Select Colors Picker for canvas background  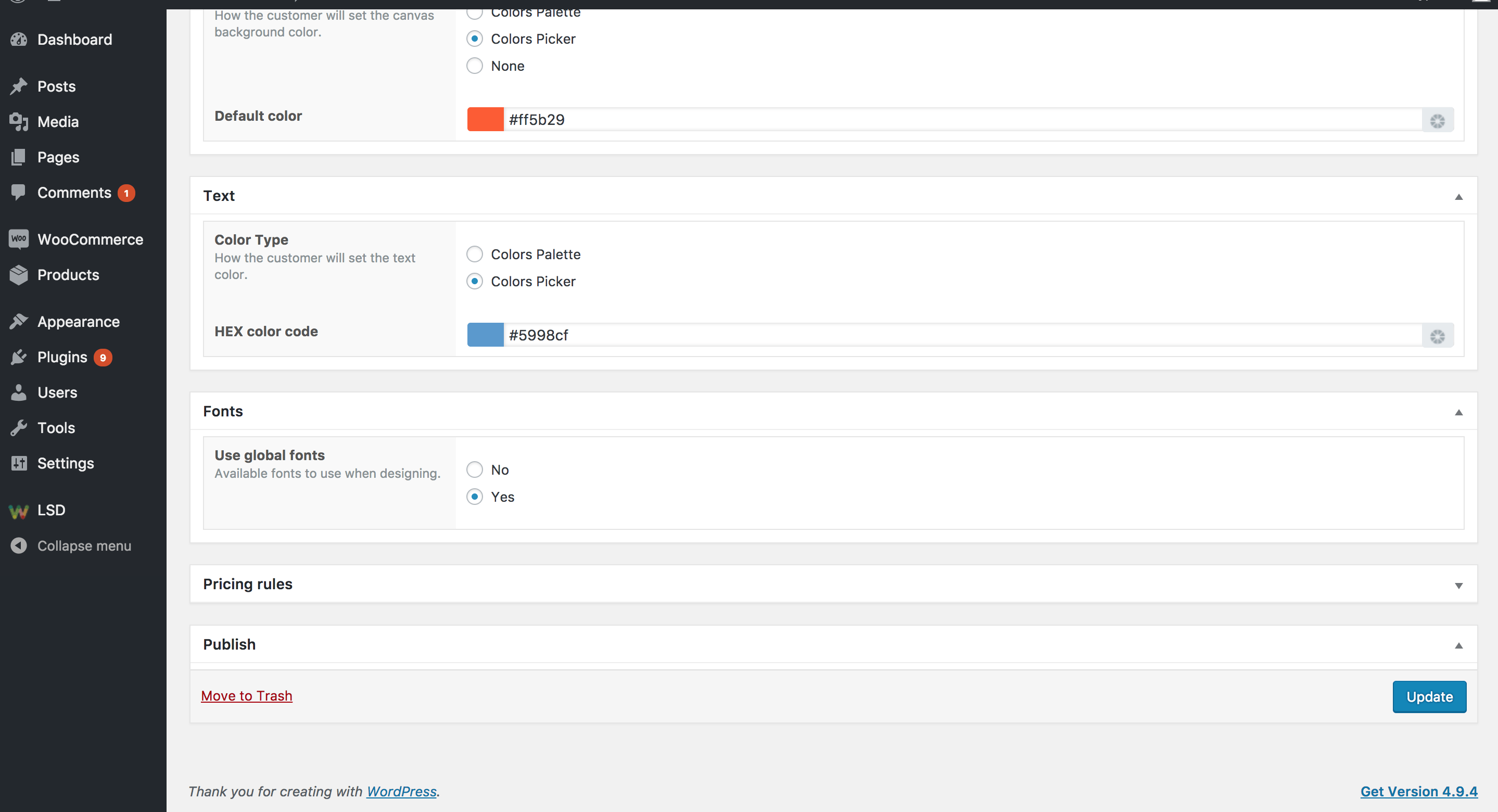click(475, 39)
